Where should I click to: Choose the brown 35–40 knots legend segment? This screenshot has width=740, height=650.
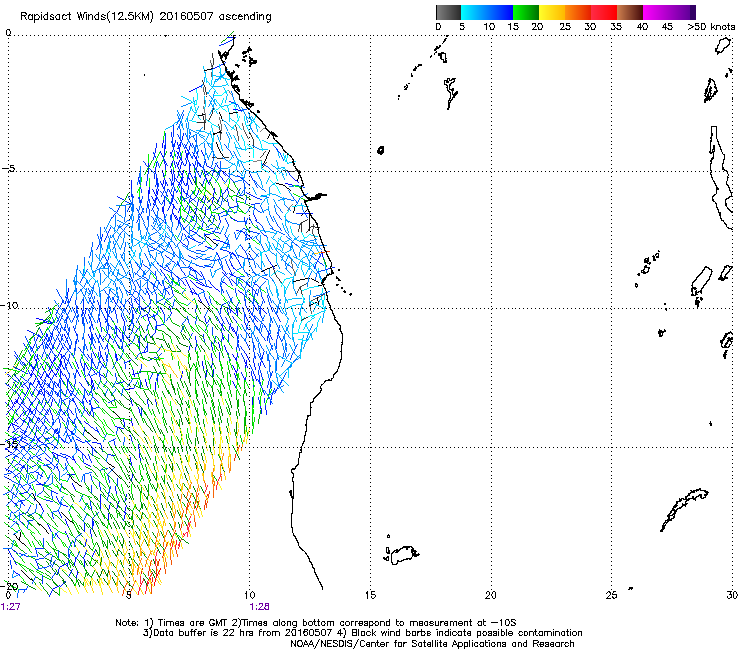(x=630, y=12)
